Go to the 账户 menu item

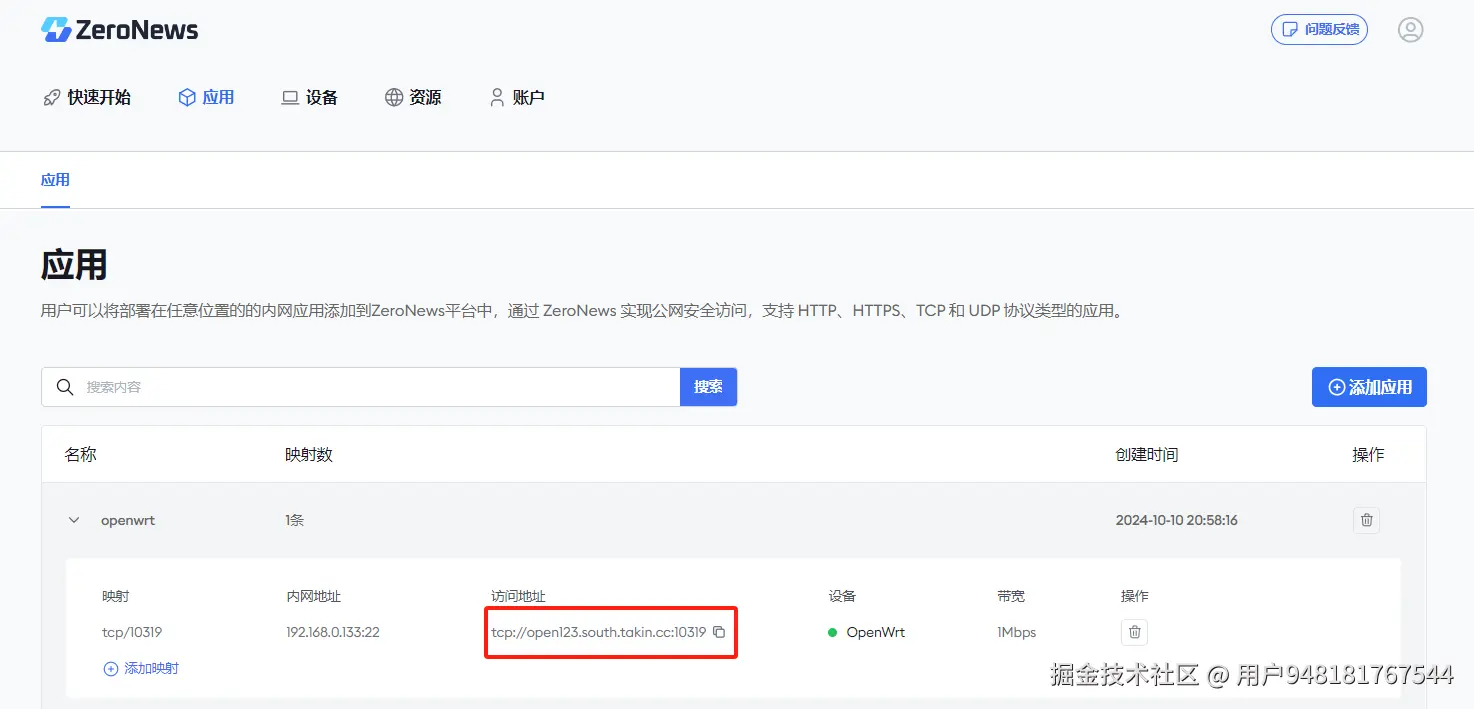(517, 98)
